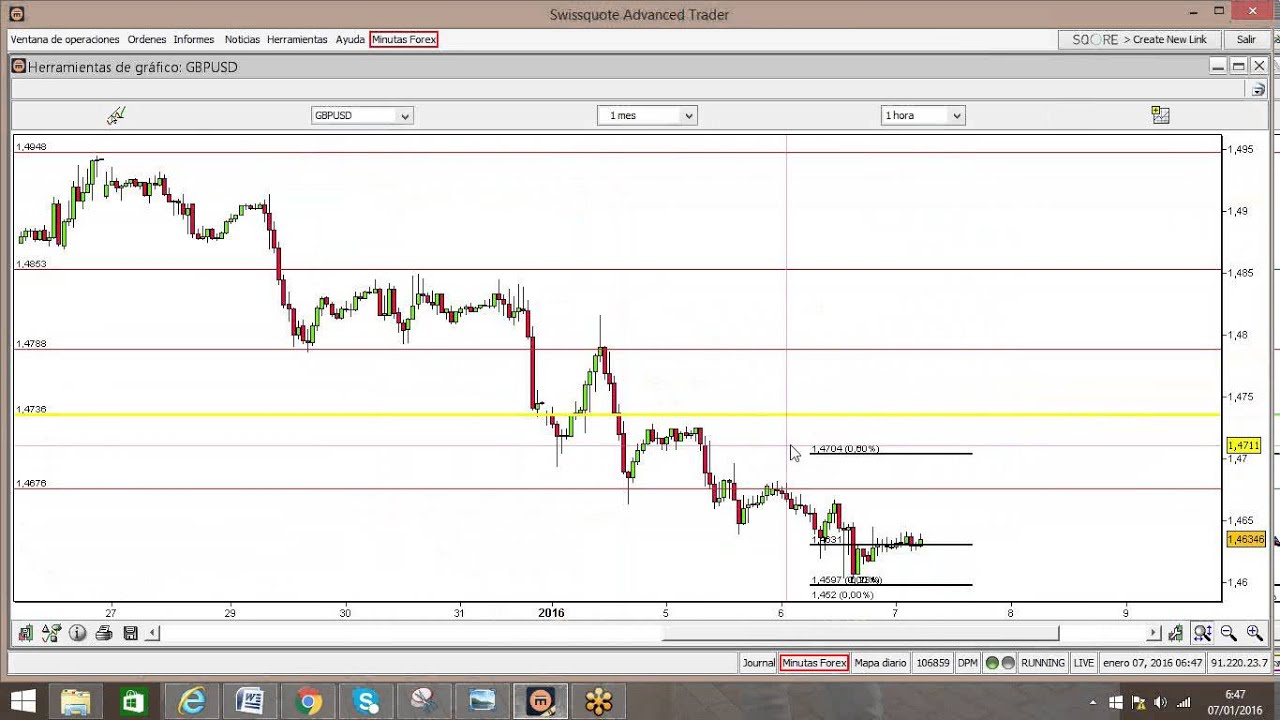This screenshot has width=1280, height=720.
Task: Open Skype from taskbar
Action: (x=366, y=701)
